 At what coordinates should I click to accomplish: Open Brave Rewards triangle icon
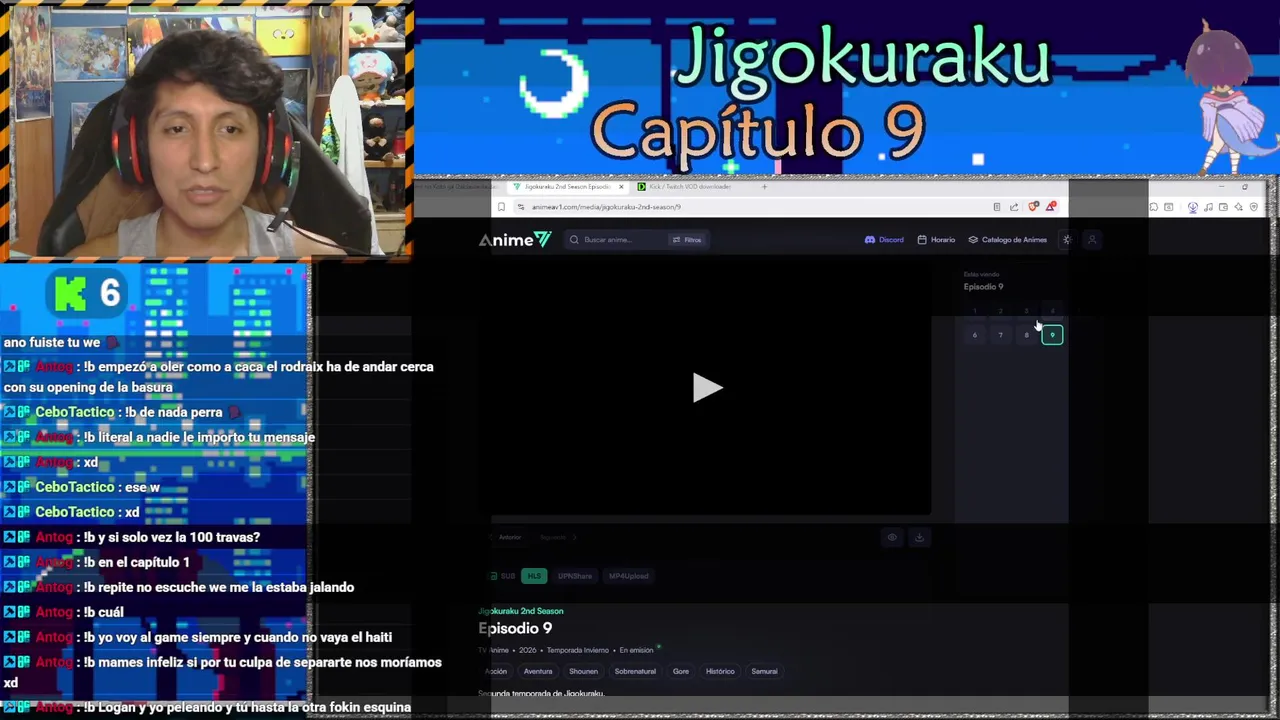click(1050, 207)
